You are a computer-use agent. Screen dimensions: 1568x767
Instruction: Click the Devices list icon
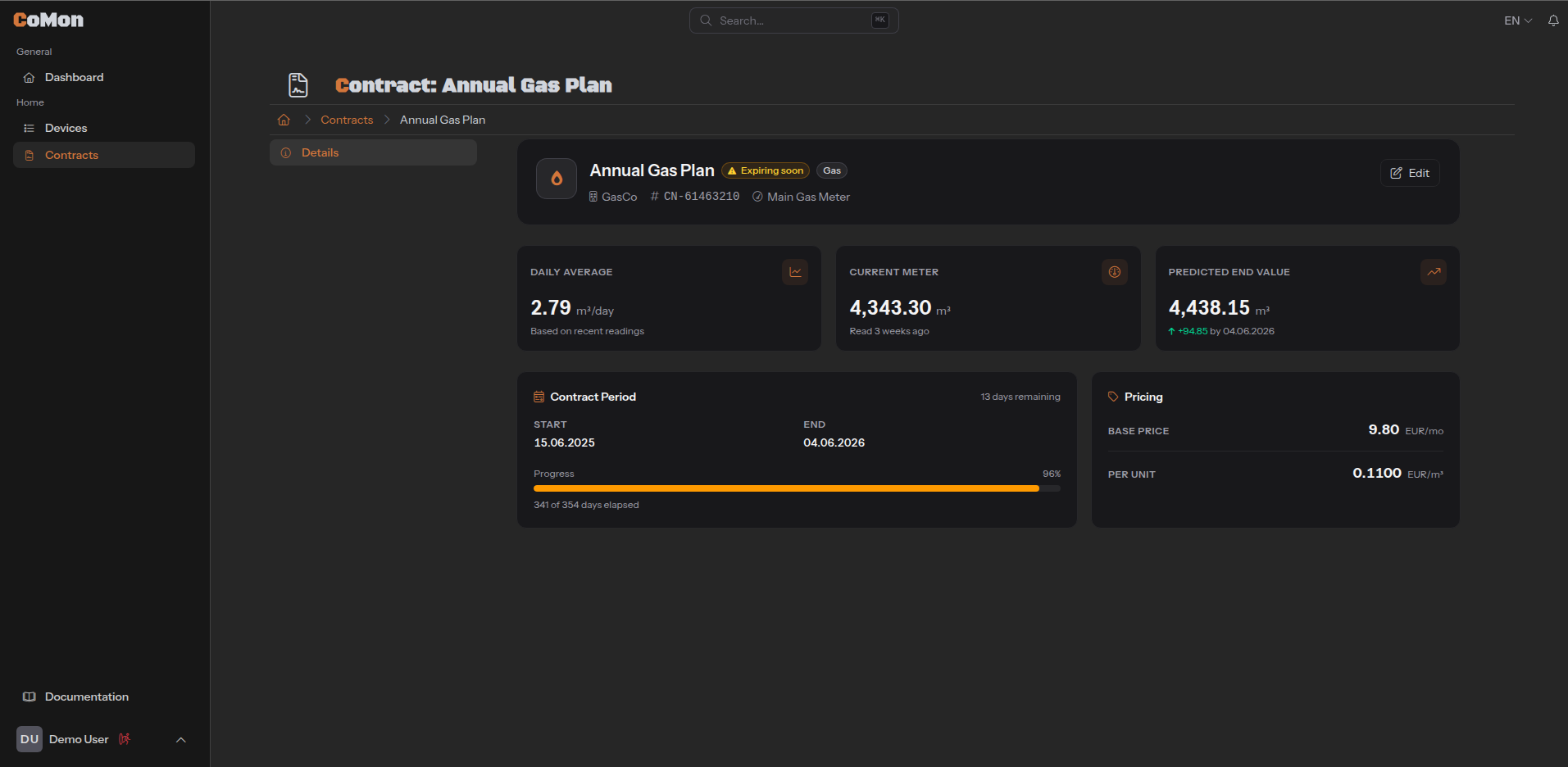pyautogui.click(x=30, y=128)
